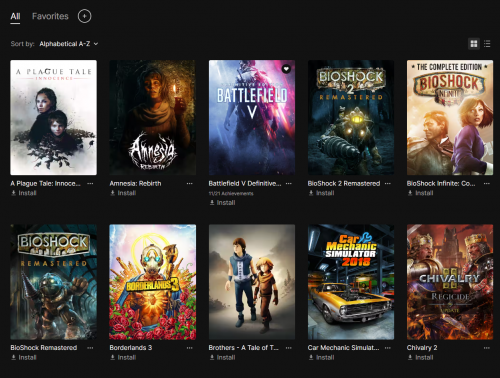Install Amnesia: Rebirth
This screenshot has height=378, width=500.
123,193
